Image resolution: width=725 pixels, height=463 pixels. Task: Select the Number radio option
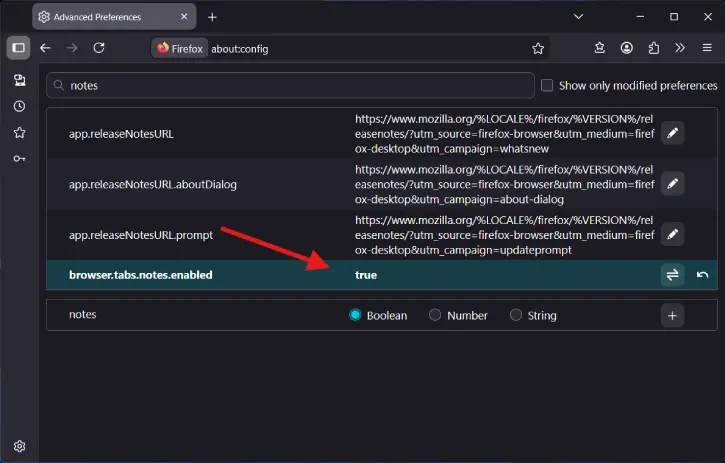point(435,315)
